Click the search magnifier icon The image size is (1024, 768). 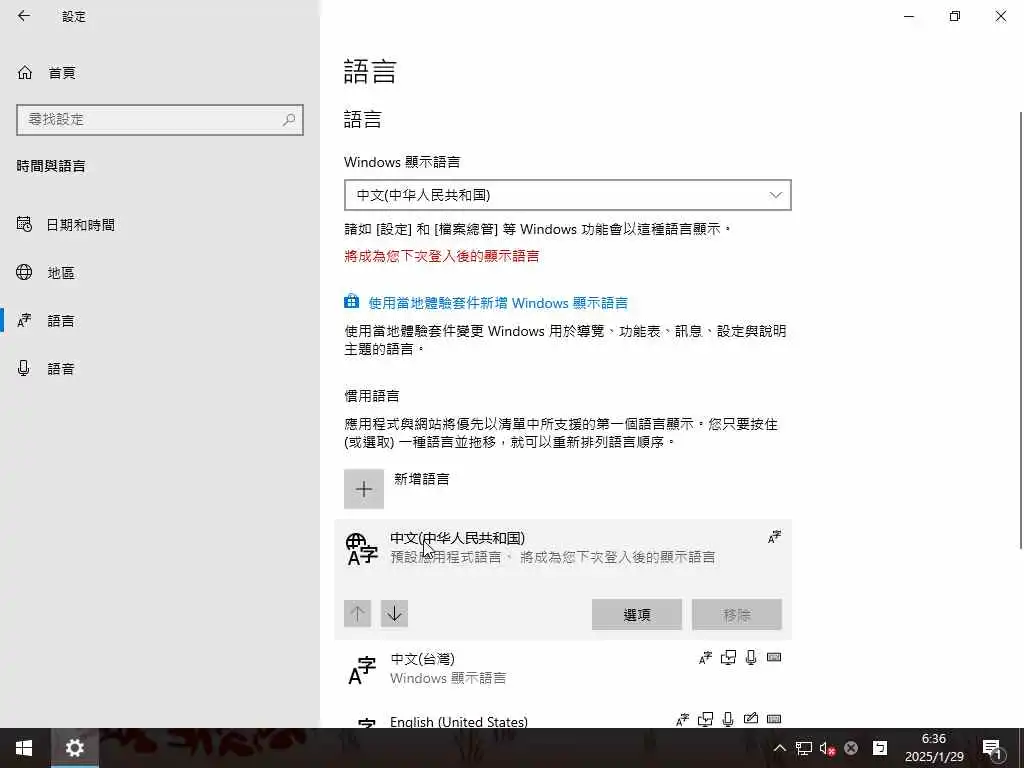pyautogui.click(x=289, y=120)
